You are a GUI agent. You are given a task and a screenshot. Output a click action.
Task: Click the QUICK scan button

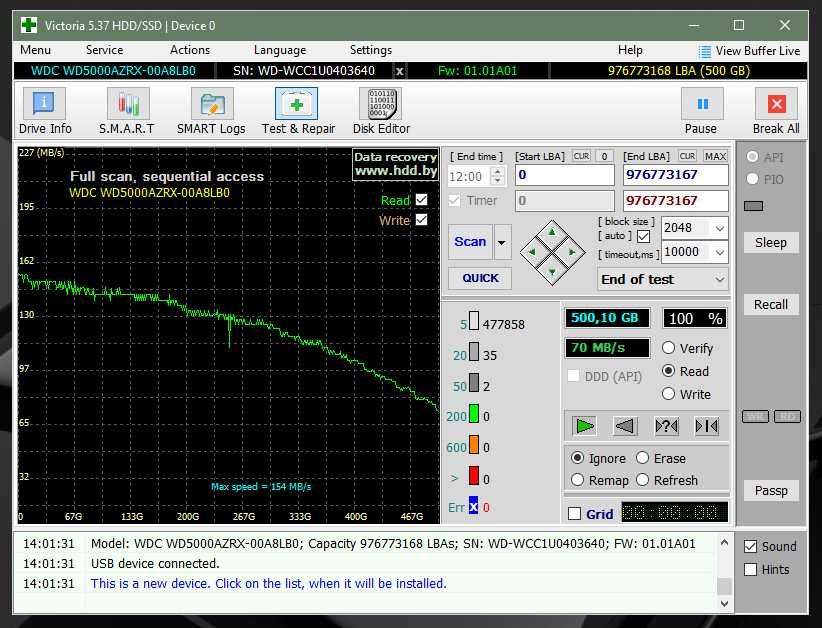click(x=480, y=279)
